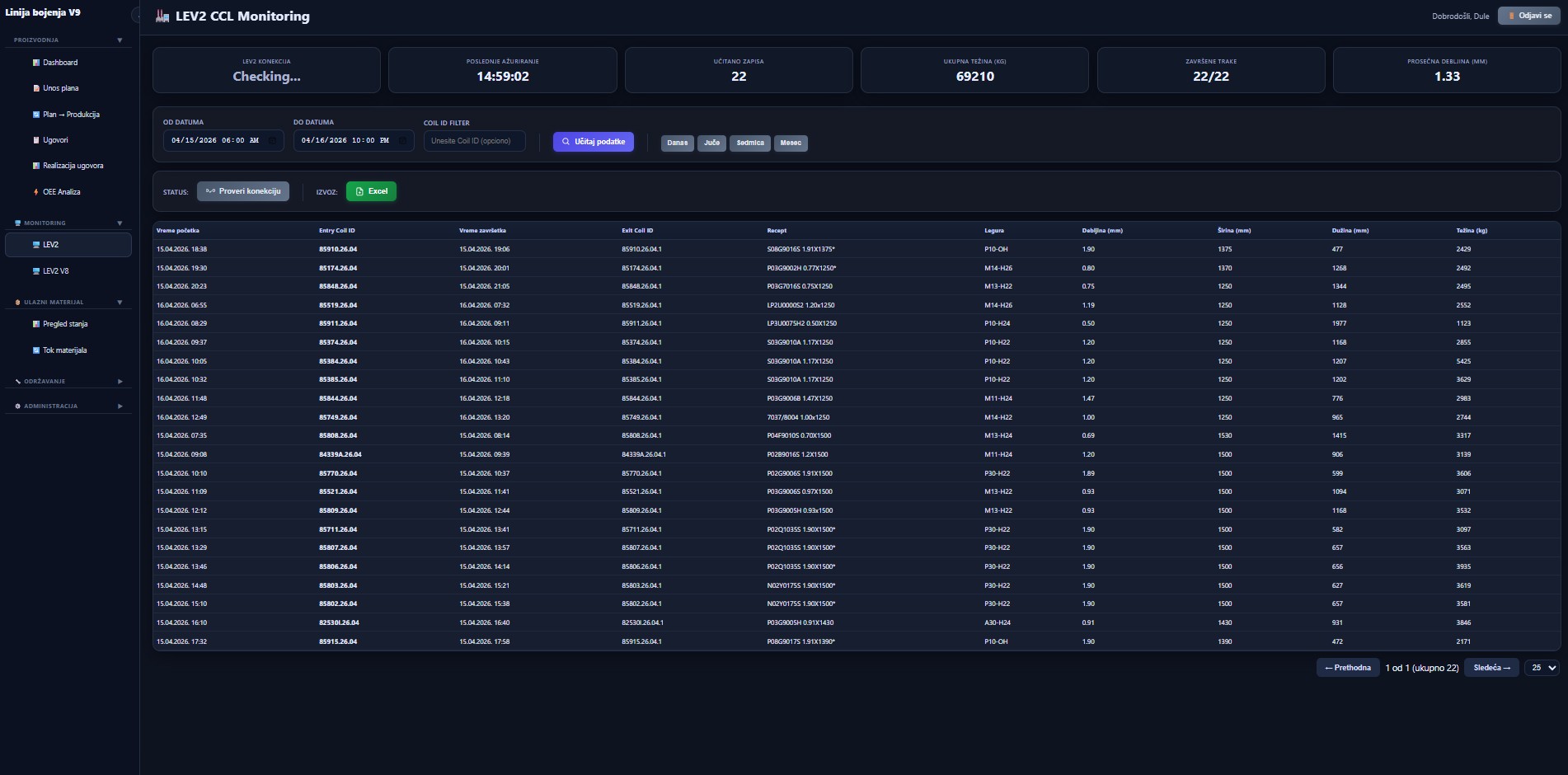The image size is (1568, 775).
Task: Collapse the Ulazni materijal section arrow
Action: [x=120, y=303]
